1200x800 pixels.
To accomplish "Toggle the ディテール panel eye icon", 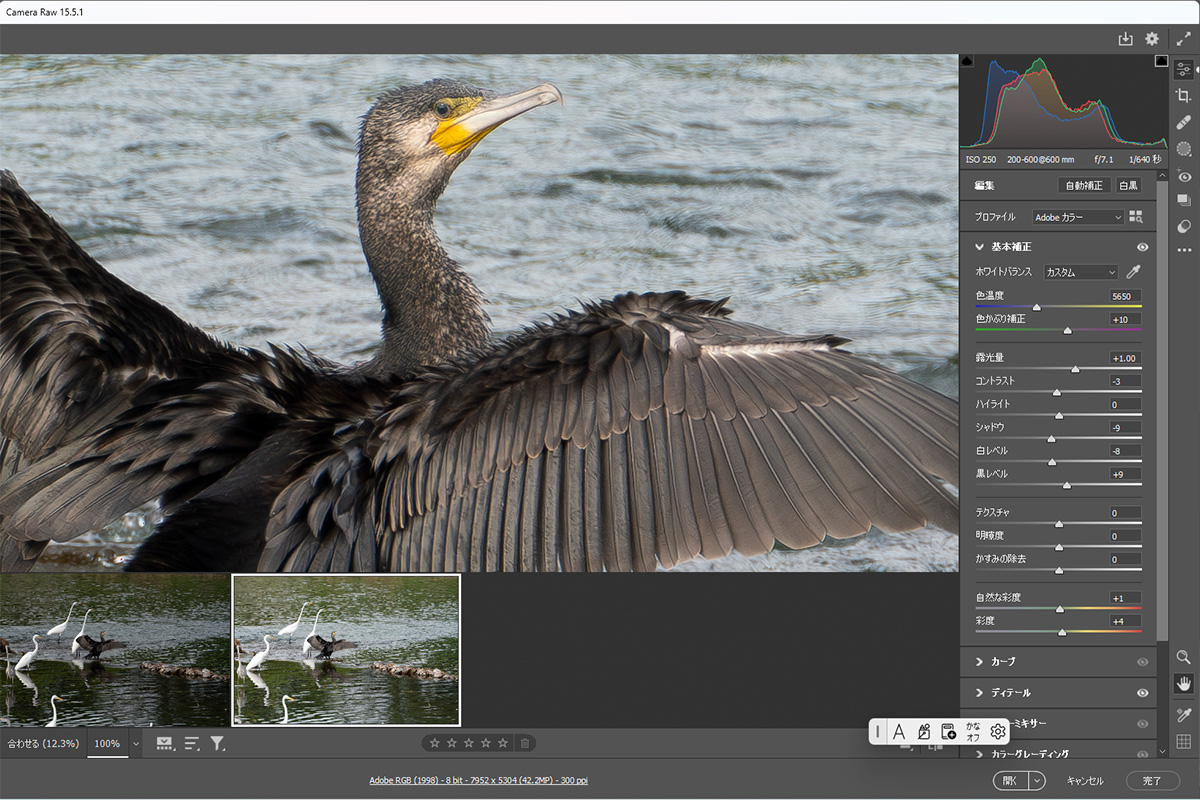I will tap(1142, 693).
